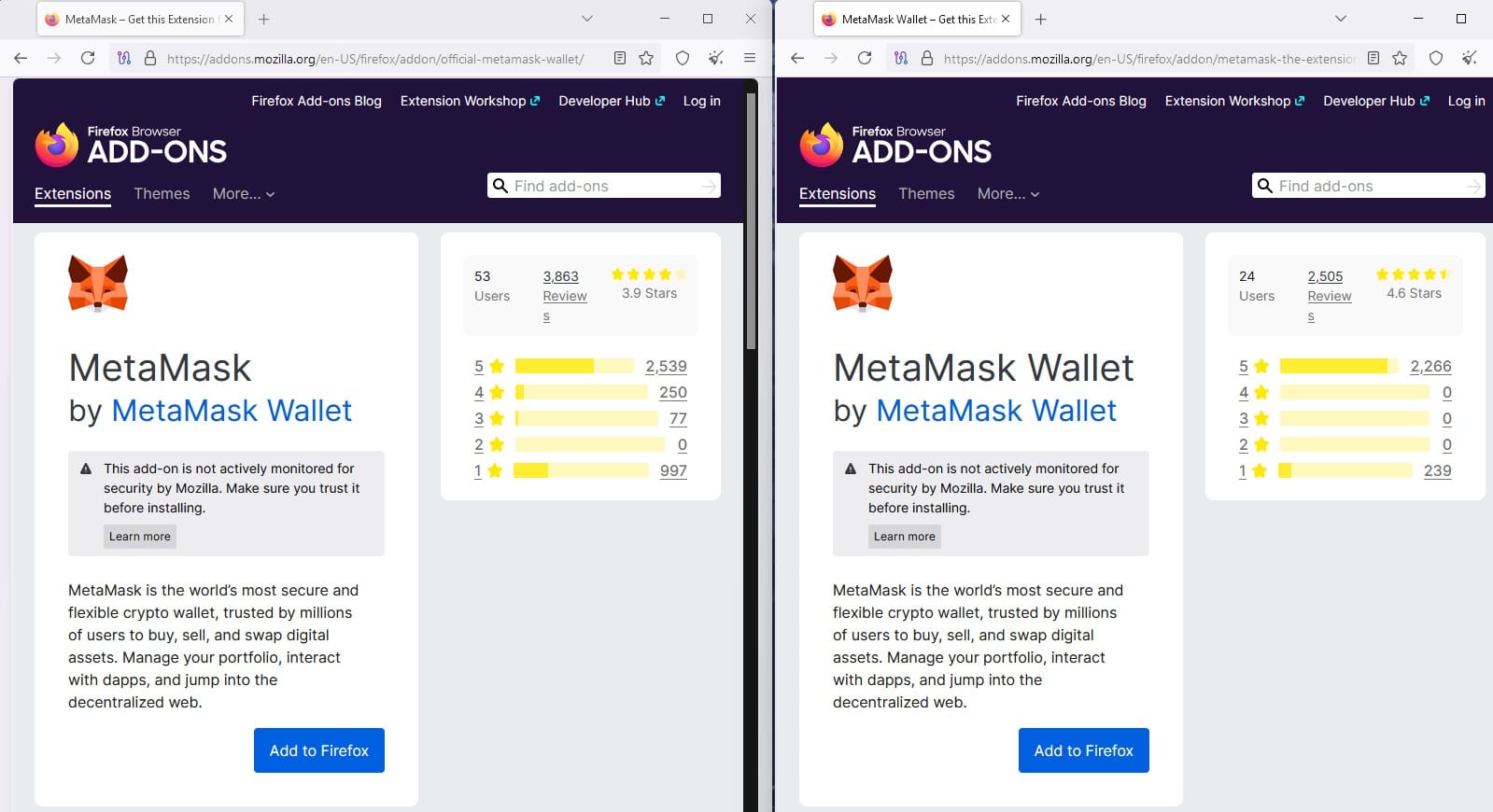Open Developer Hub link in right window
The width and height of the screenshot is (1493, 812).
pyautogui.click(x=1376, y=101)
